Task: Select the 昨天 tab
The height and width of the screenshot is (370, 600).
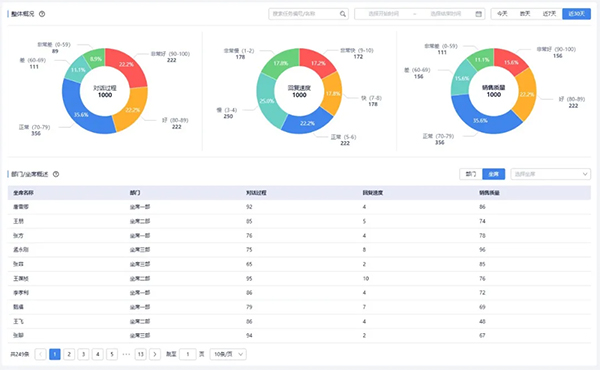Action: tap(525, 14)
